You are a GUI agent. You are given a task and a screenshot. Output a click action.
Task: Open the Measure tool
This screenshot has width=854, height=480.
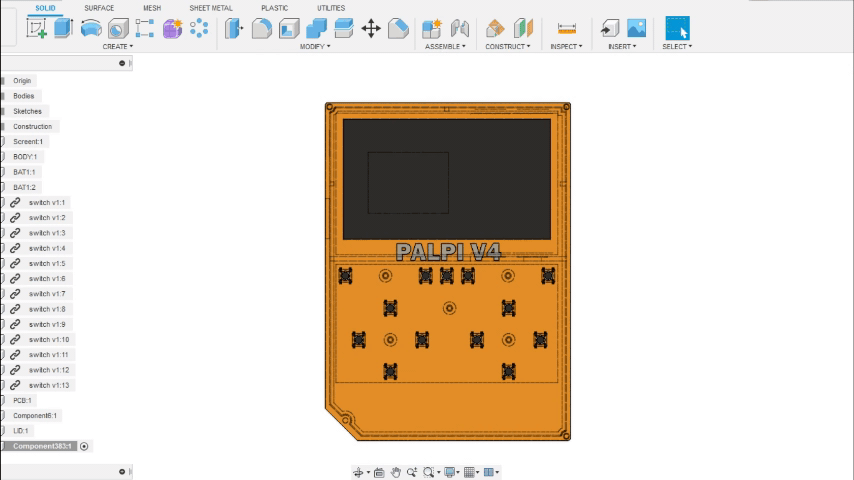point(567,29)
